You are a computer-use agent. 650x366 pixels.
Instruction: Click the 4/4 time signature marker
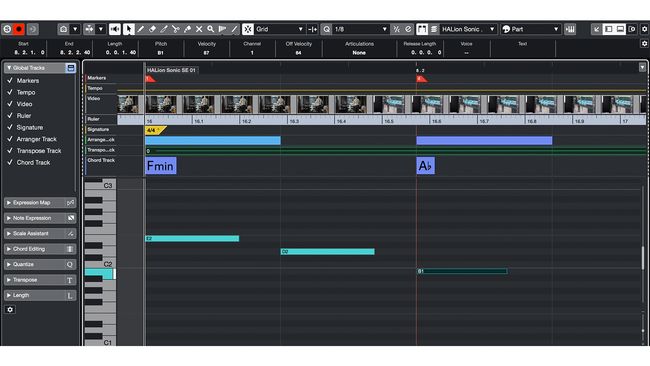[155, 130]
